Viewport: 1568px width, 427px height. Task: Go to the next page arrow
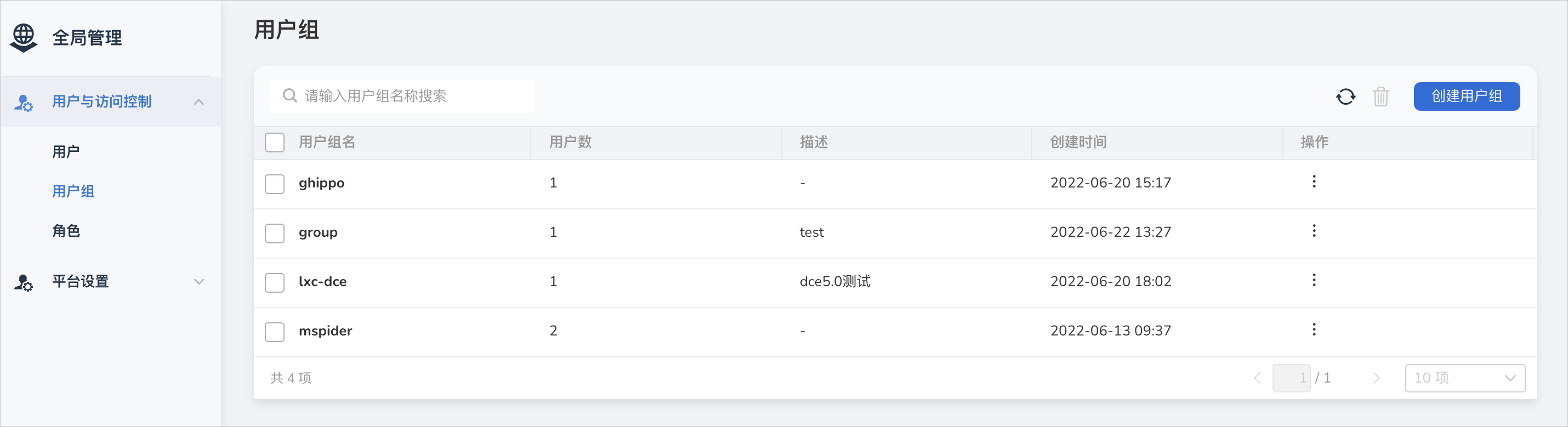[x=1376, y=378]
